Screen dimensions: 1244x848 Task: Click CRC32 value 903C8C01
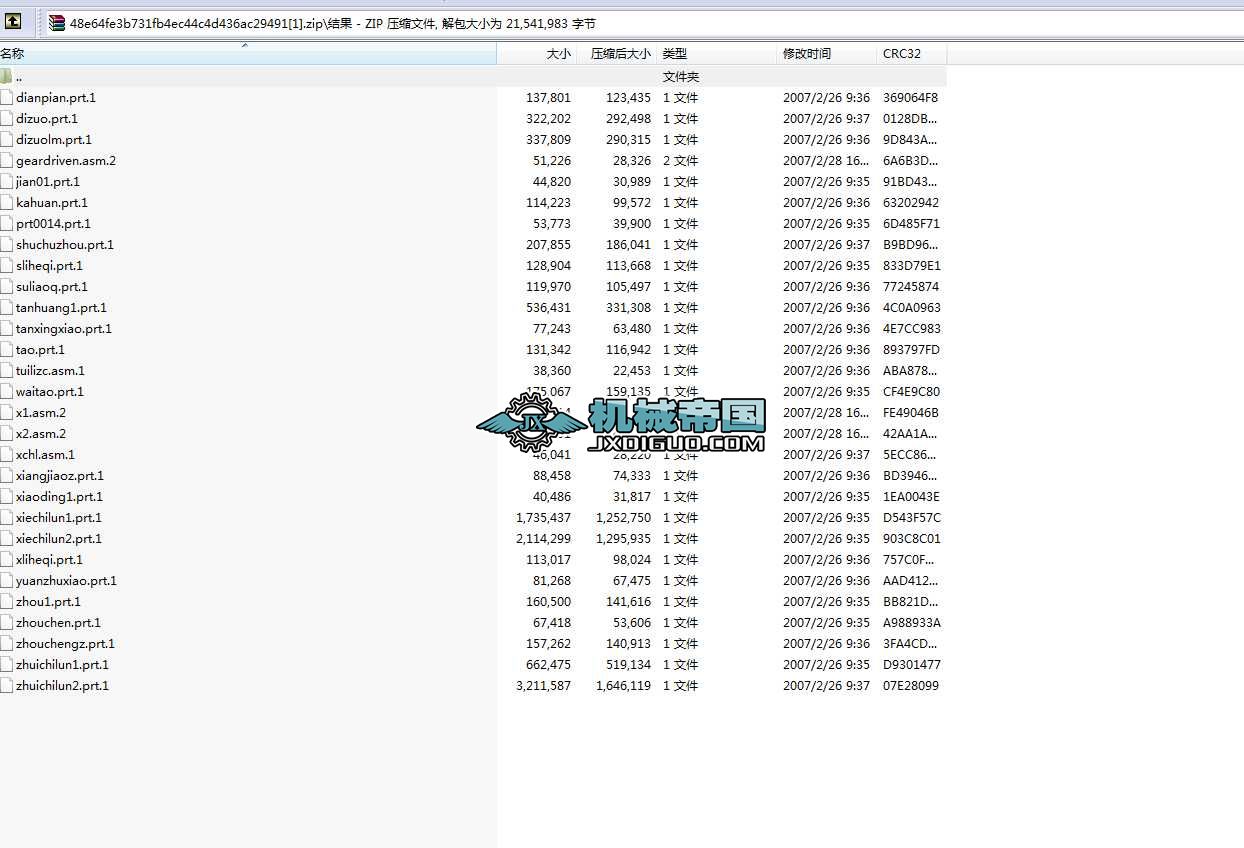pyautogui.click(x=911, y=539)
